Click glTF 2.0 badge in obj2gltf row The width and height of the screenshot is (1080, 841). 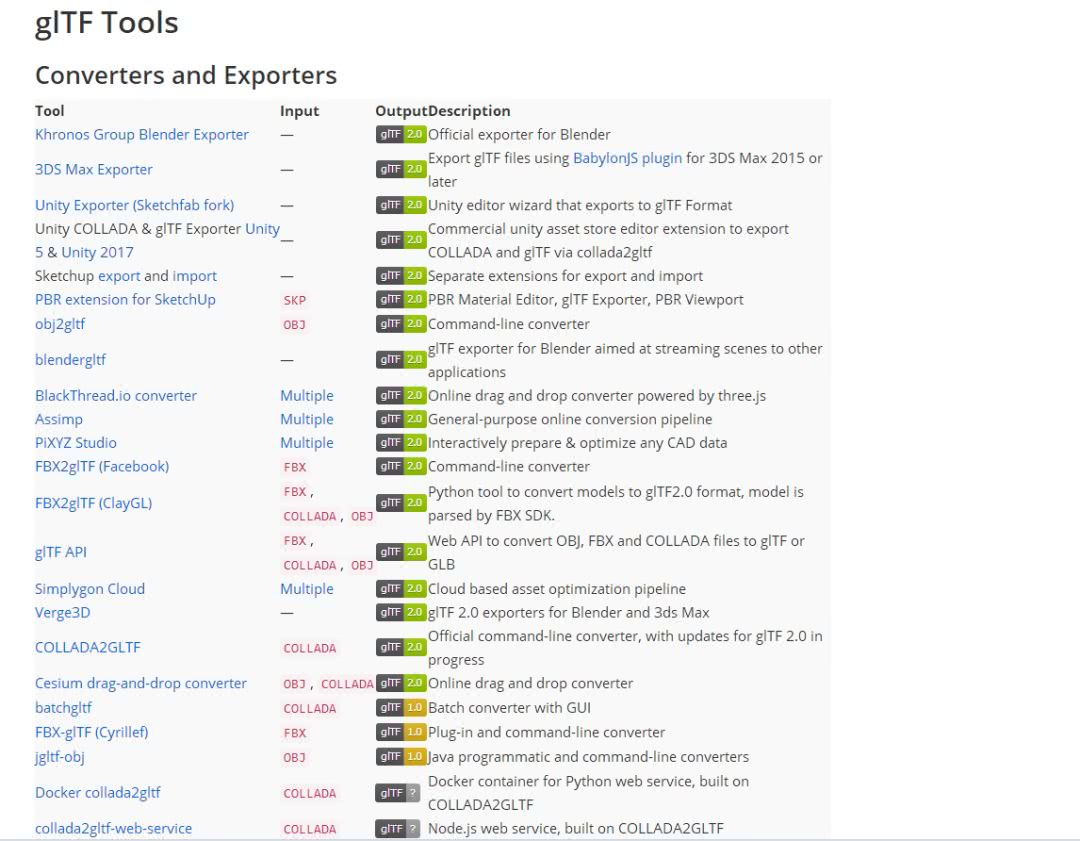click(401, 323)
